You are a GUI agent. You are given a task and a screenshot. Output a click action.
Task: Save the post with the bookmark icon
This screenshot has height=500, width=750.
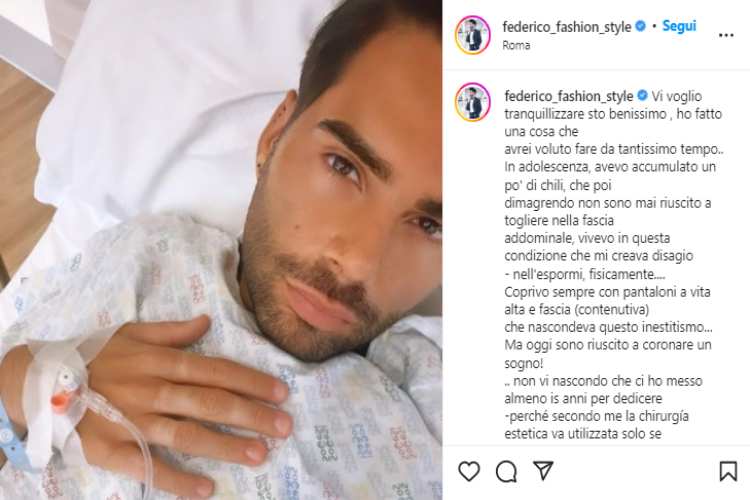coord(728,471)
